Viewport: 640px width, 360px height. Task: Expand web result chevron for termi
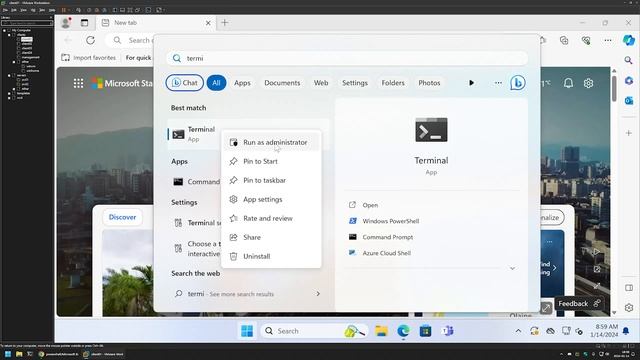318,293
